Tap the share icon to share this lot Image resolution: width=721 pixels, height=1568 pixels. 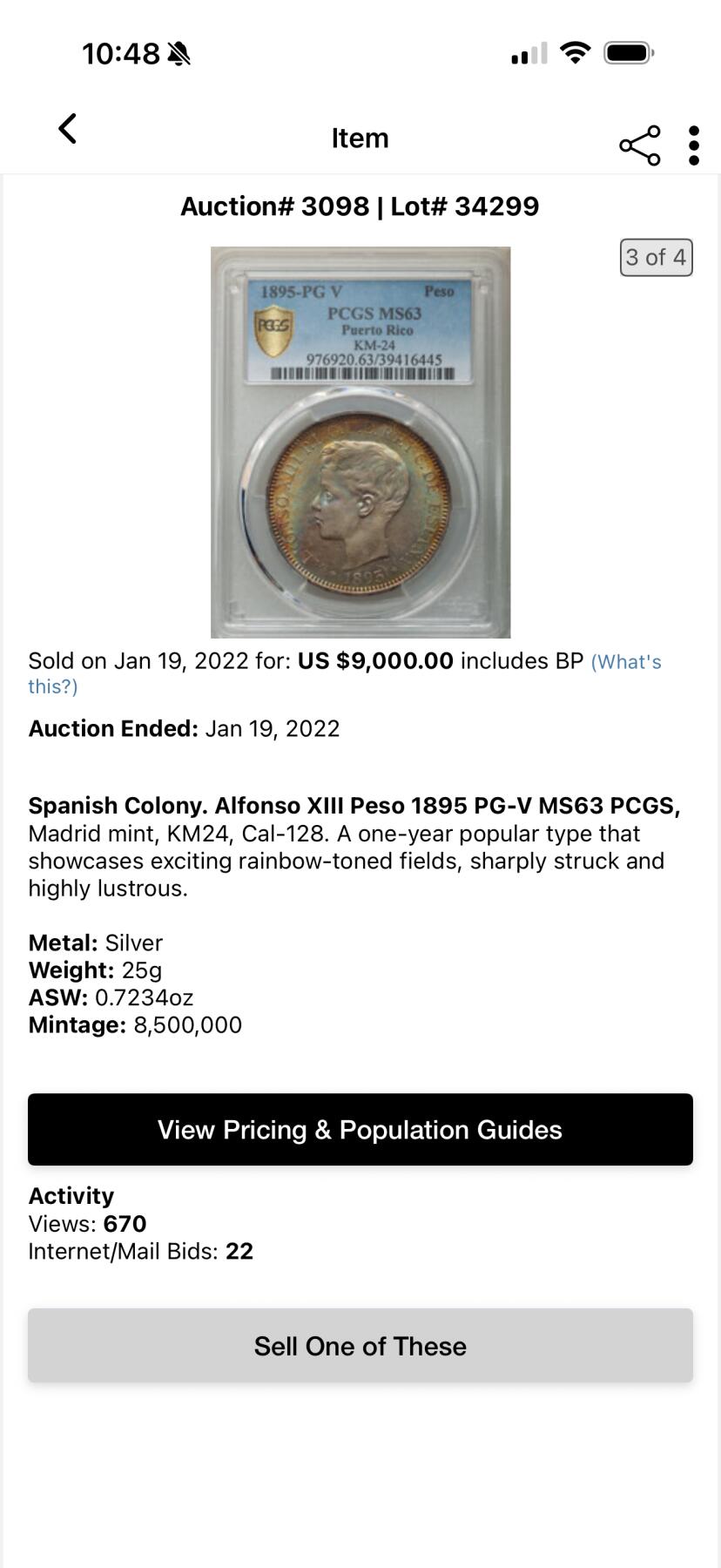pos(639,144)
